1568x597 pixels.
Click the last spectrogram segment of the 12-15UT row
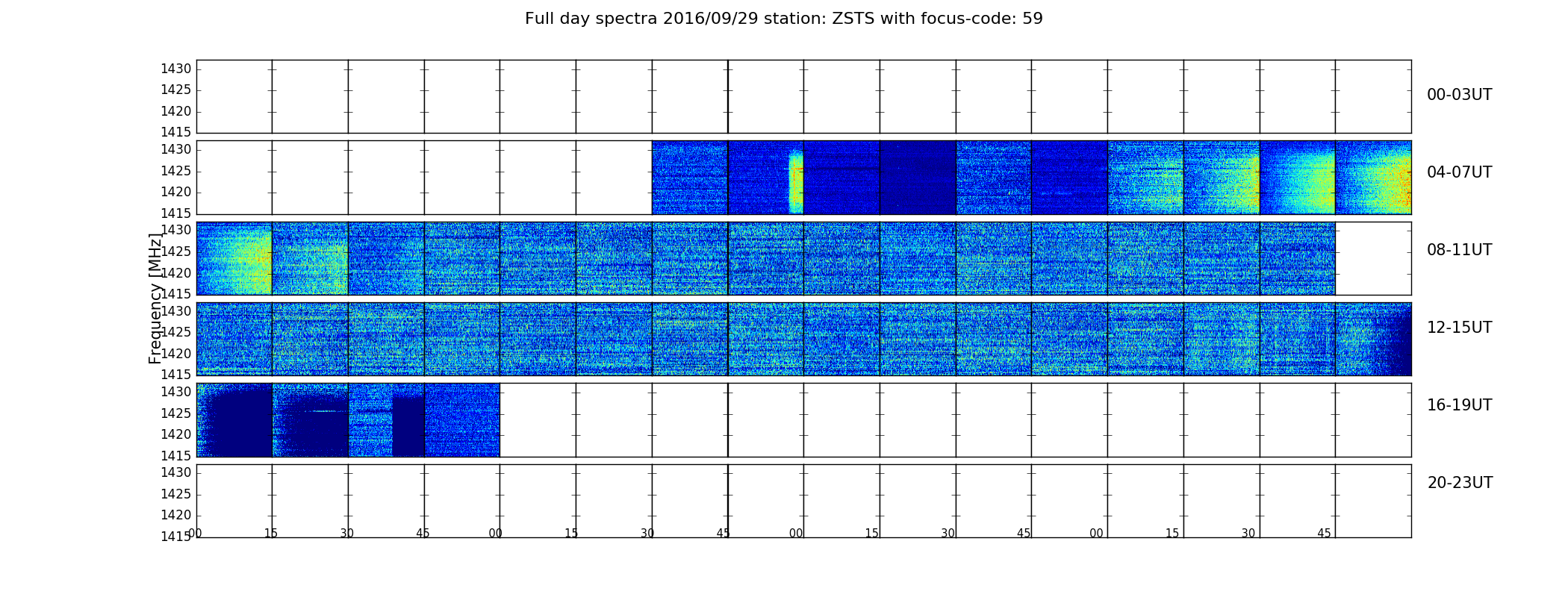point(1373,339)
